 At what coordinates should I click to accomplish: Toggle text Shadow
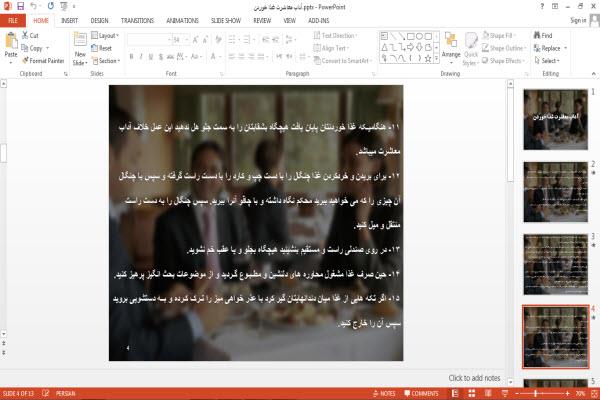pos(161,57)
